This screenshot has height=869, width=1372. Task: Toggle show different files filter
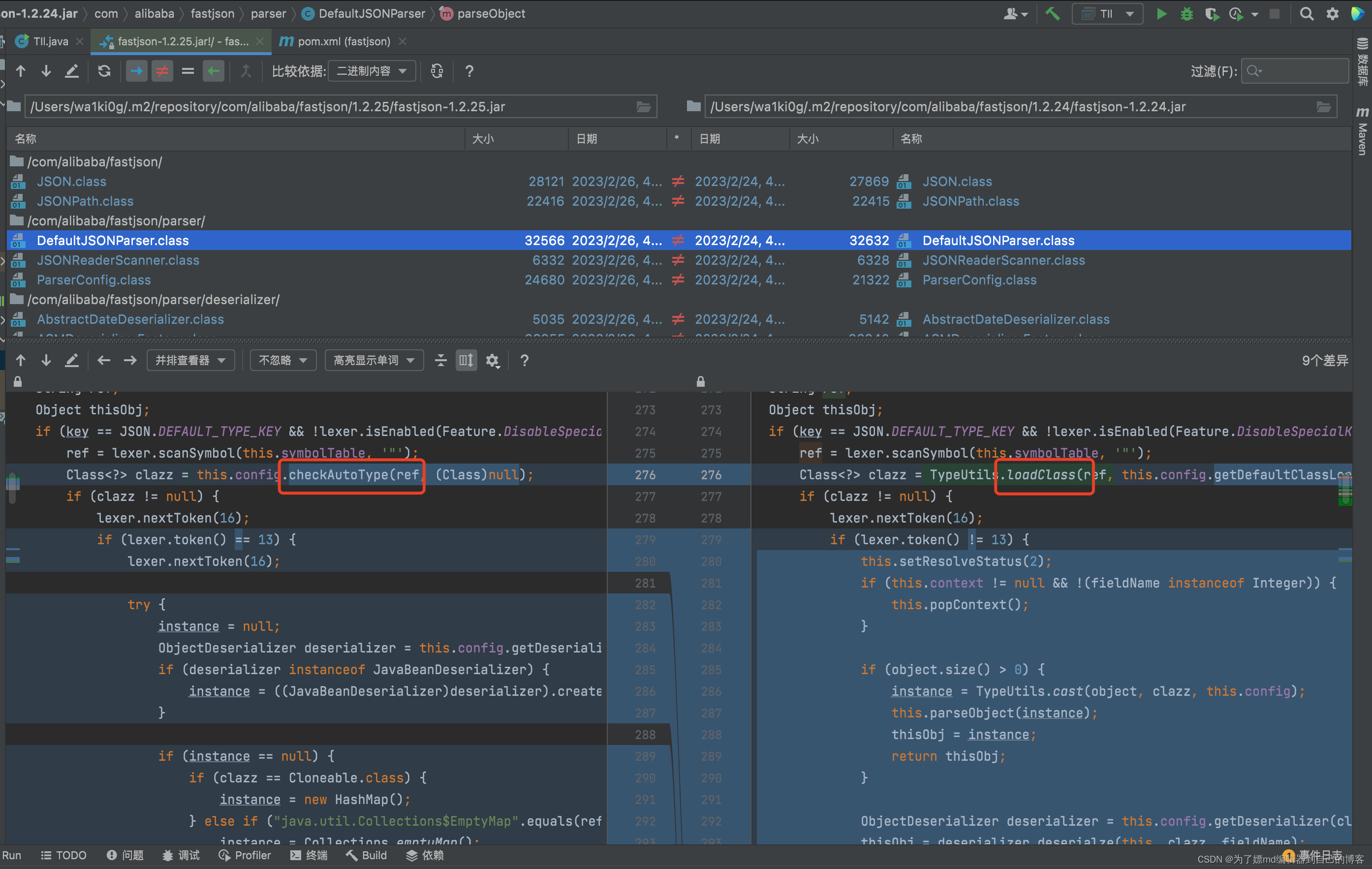point(162,71)
